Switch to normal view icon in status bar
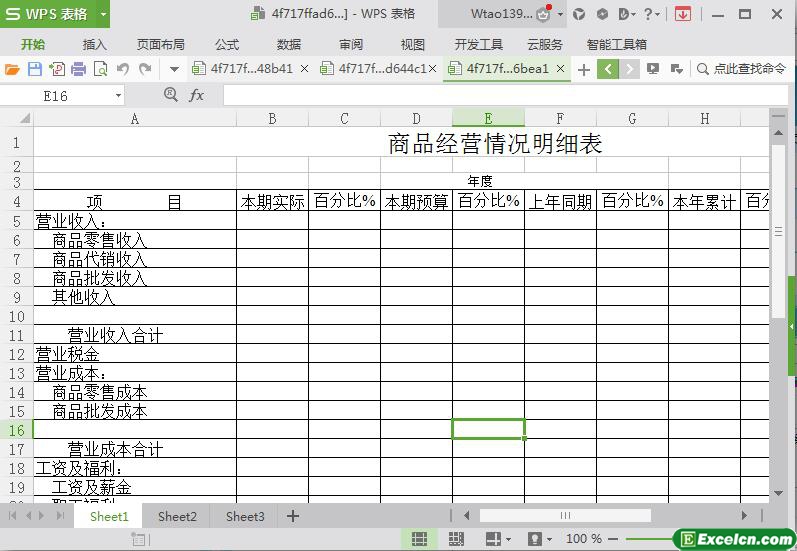 (419, 539)
